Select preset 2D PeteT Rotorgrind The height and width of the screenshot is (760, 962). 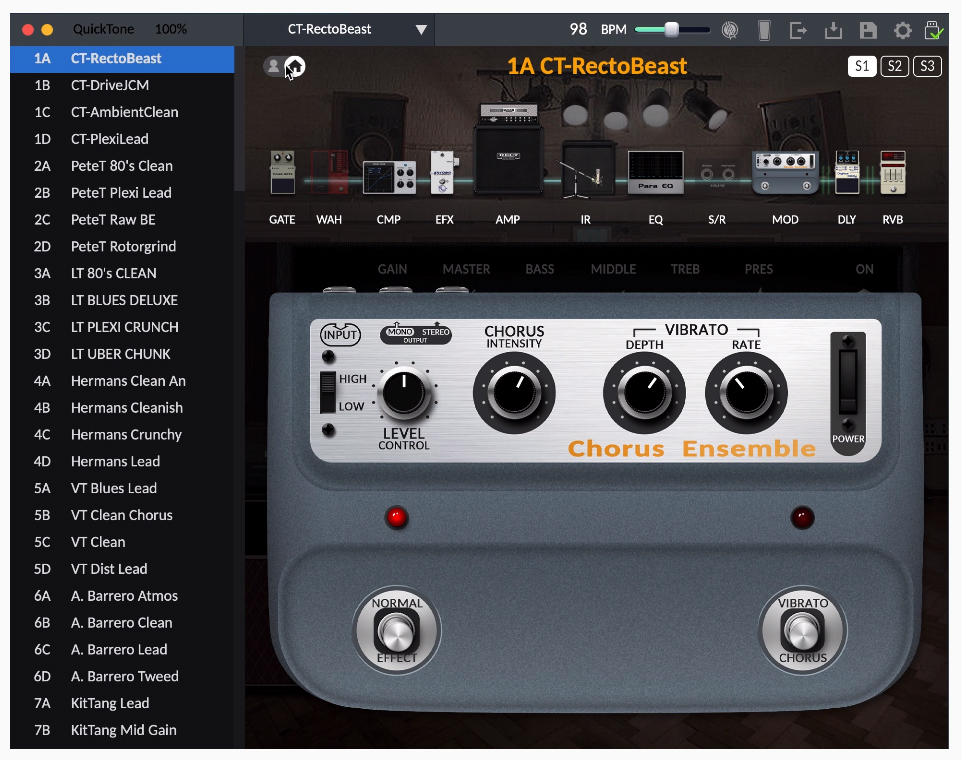coord(122,247)
